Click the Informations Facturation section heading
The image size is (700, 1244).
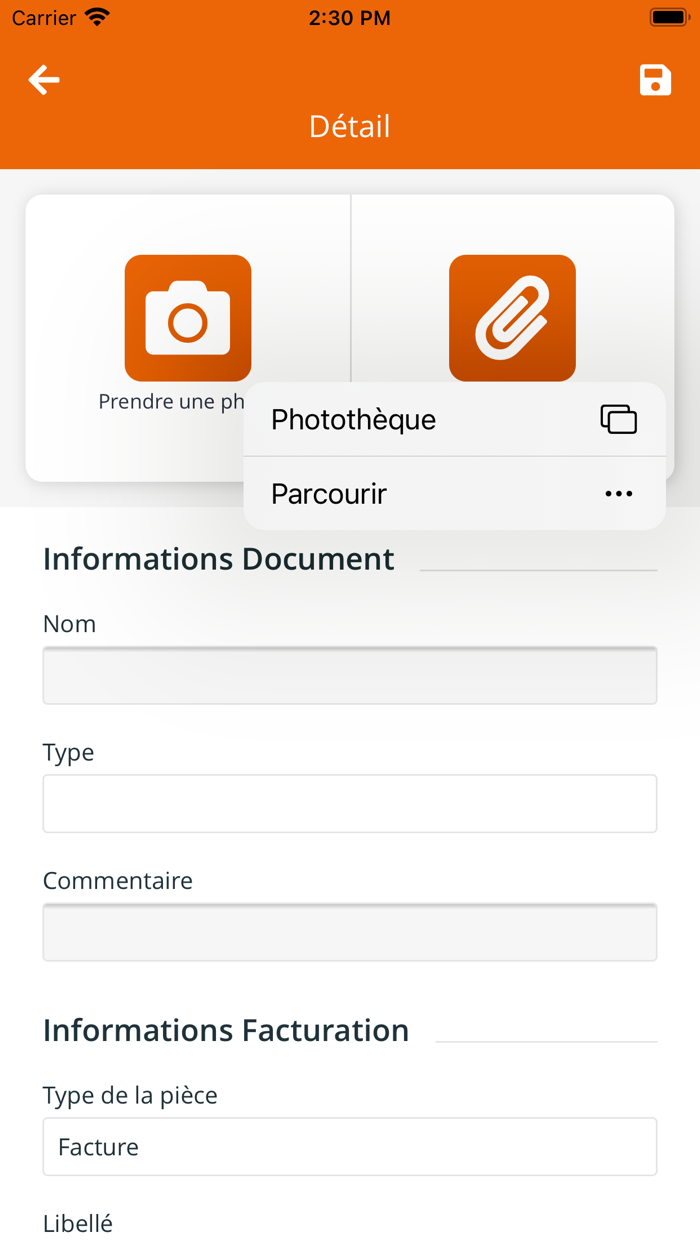coord(226,1031)
